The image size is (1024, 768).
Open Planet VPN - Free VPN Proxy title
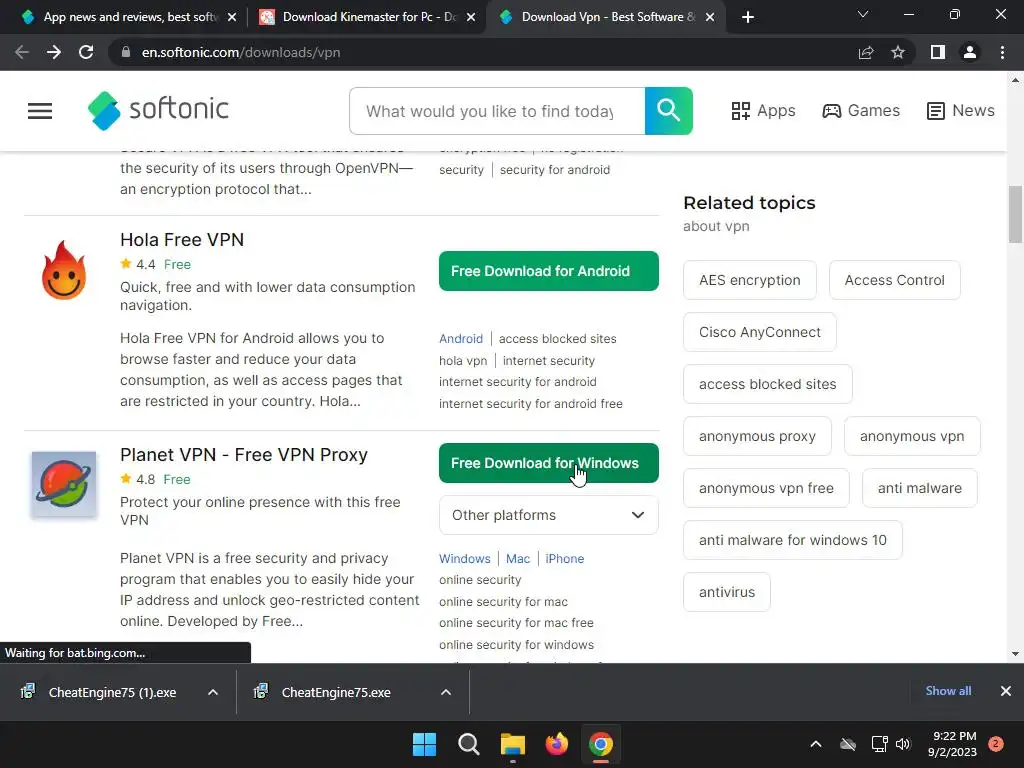pyautogui.click(x=244, y=455)
